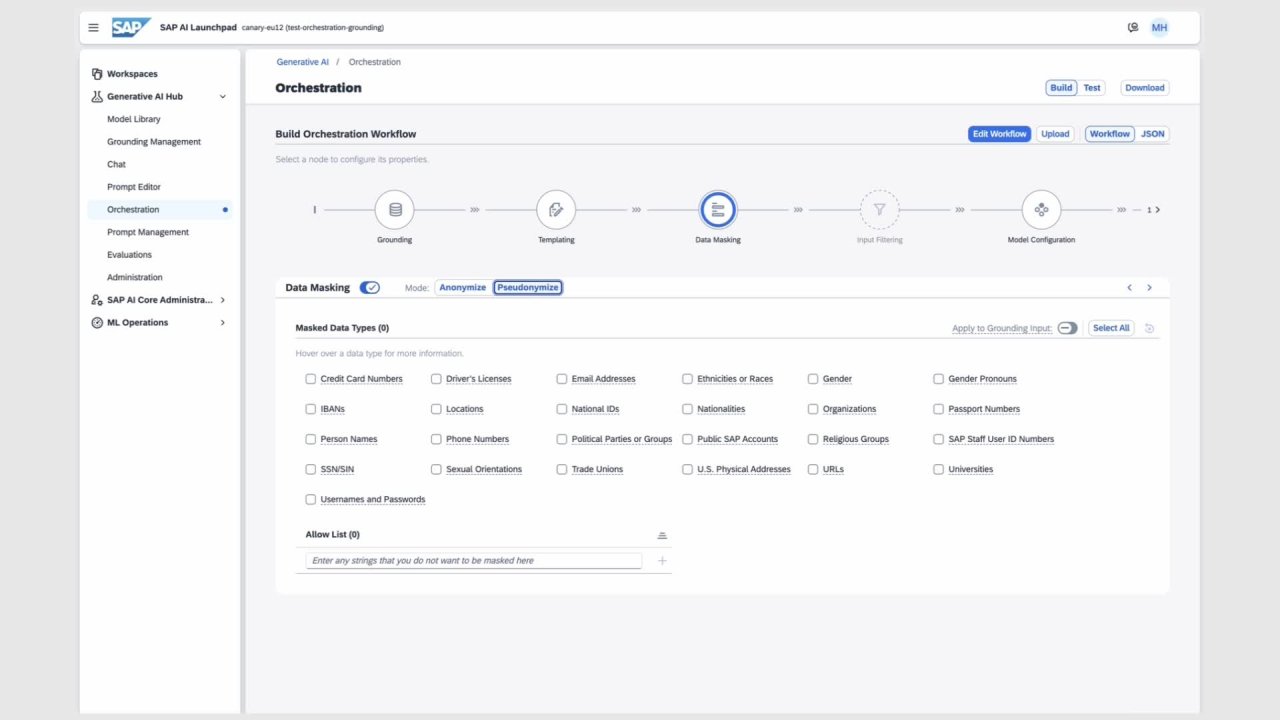This screenshot has height=720, width=1280.
Task: Tick the National IDs checkbox
Action: click(562, 409)
